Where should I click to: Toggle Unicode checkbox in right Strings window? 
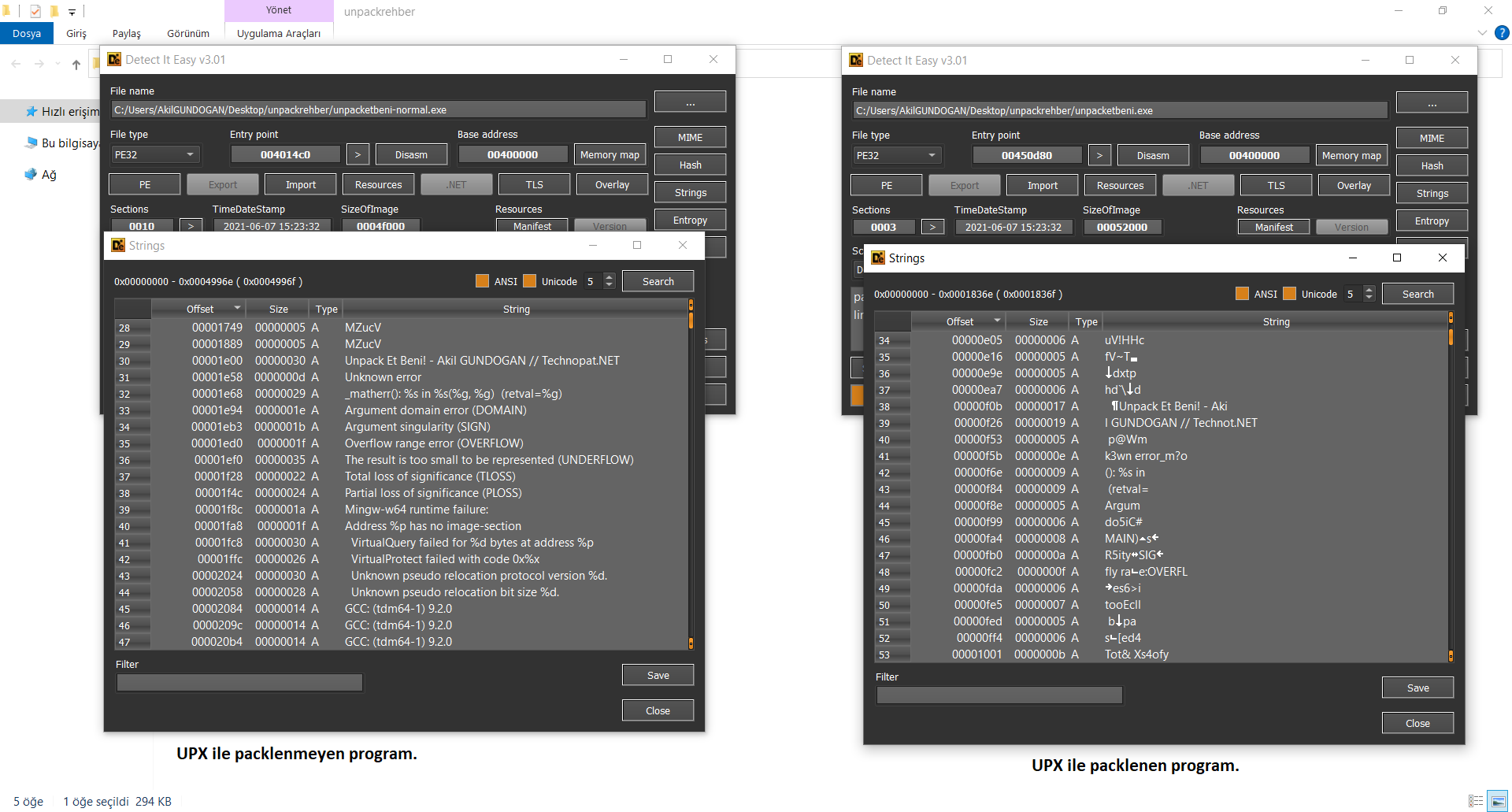(x=1290, y=294)
